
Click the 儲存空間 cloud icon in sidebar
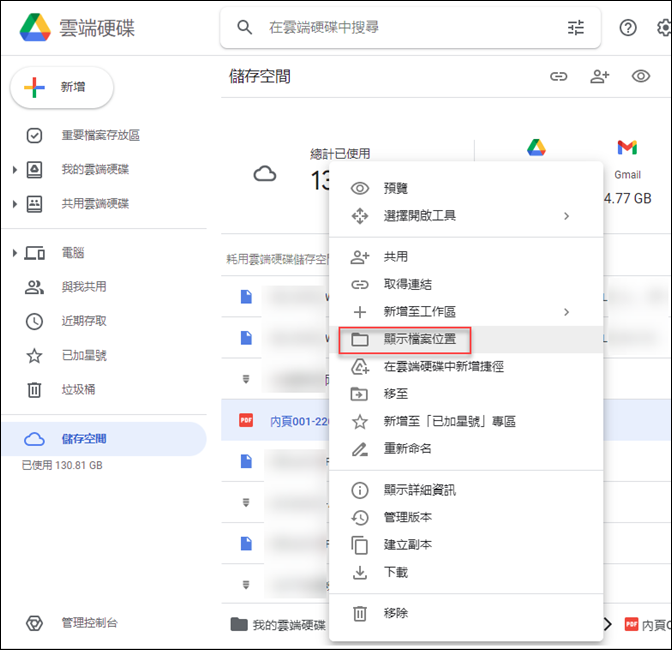(34, 439)
